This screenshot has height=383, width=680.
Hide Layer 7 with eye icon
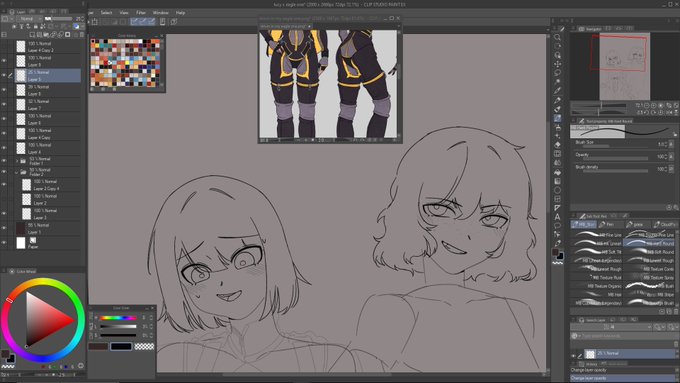4,104
